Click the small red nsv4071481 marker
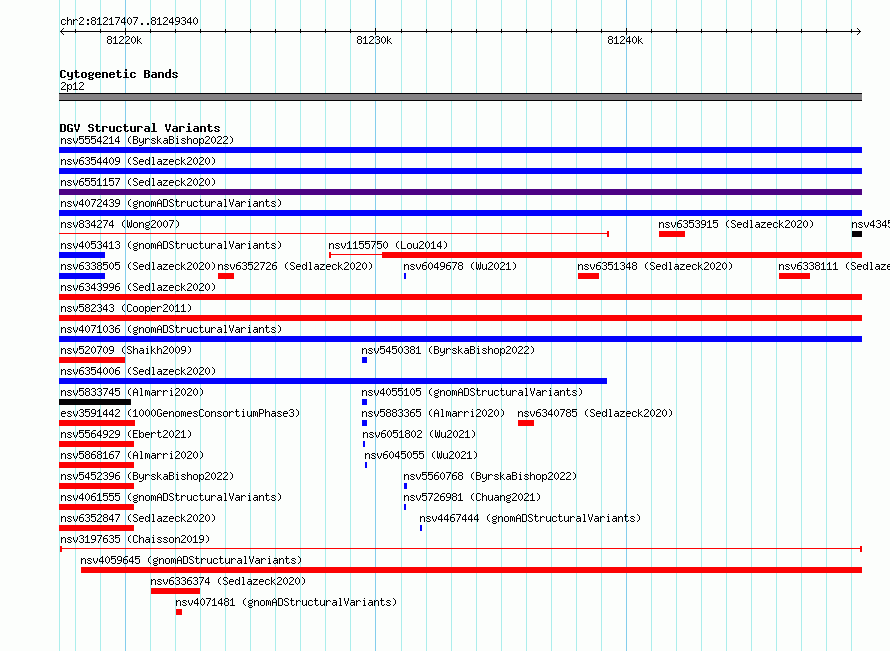Image resolution: width=890 pixels, height=651 pixels. (x=179, y=612)
